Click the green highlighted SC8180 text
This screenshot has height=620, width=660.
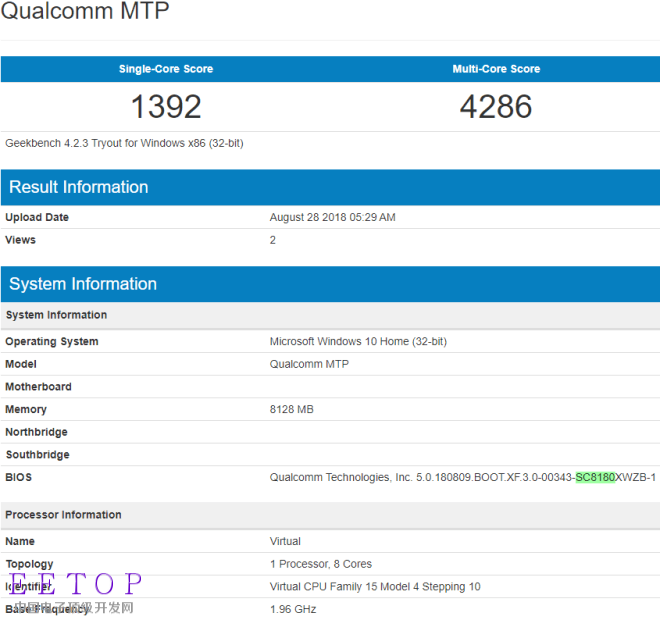pyautogui.click(x=595, y=477)
